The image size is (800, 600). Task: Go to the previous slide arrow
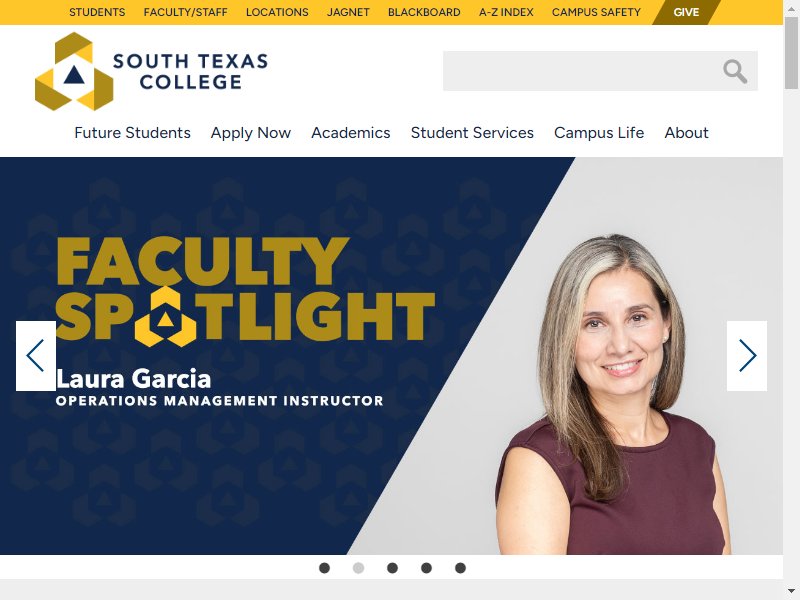tap(36, 356)
